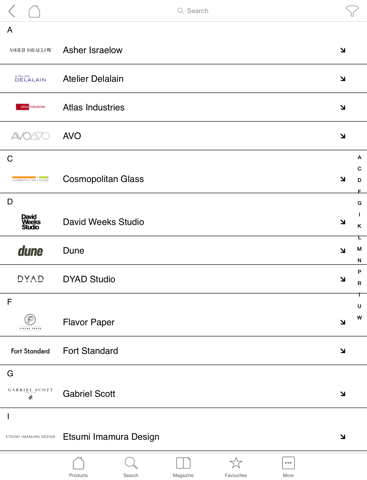The width and height of the screenshot is (367, 480).
Task: Expand the Dune row arrow
Action: pos(343,251)
